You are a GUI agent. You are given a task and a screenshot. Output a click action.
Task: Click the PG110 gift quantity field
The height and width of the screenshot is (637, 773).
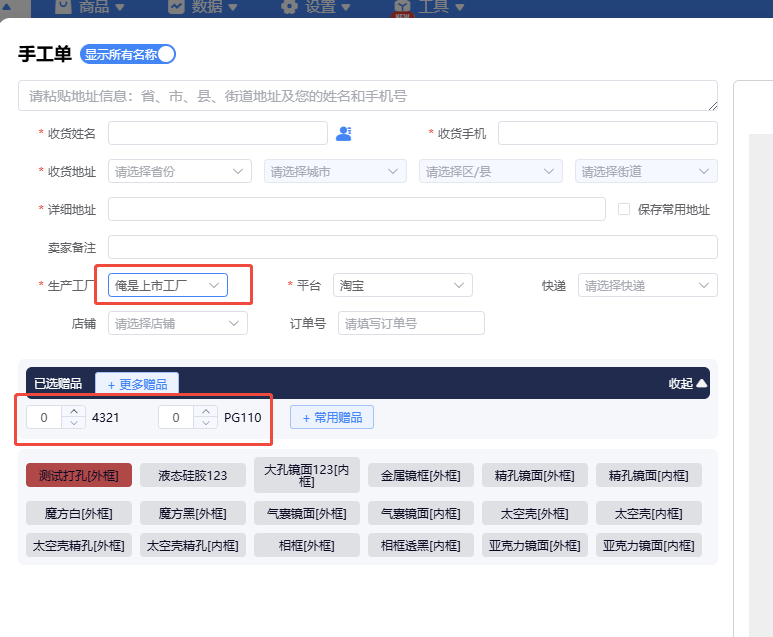176,417
